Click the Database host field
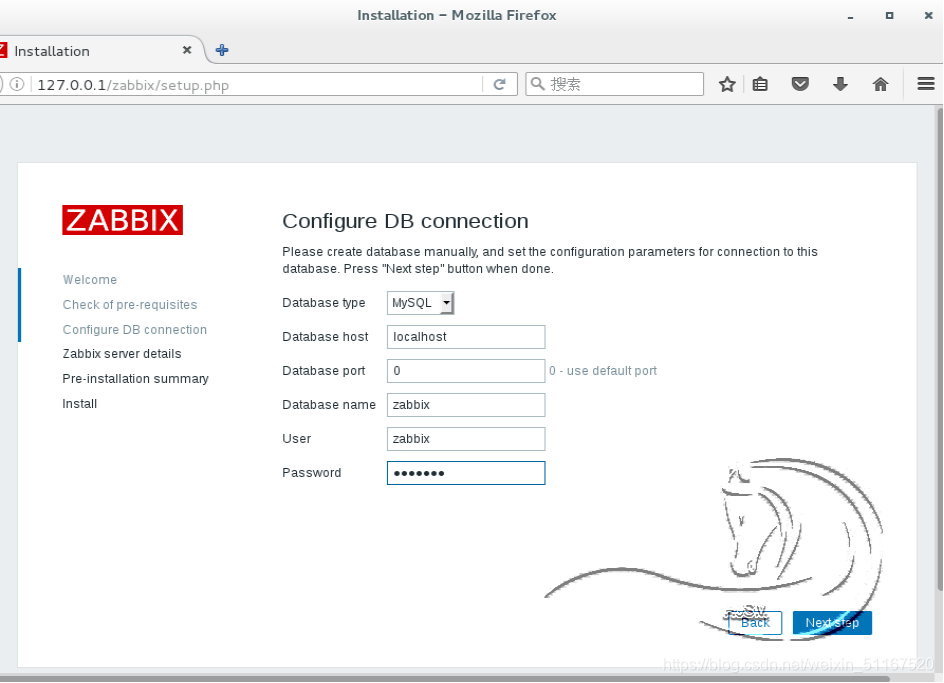 tap(466, 337)
